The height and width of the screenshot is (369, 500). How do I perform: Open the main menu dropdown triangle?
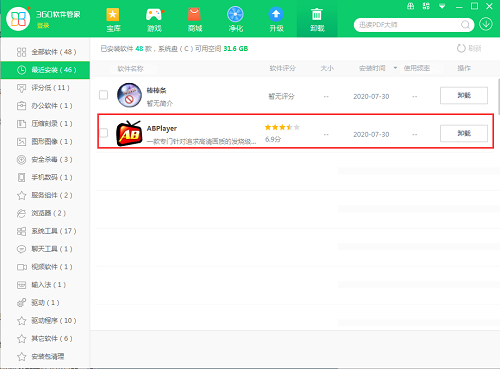[x=442, y=6]
